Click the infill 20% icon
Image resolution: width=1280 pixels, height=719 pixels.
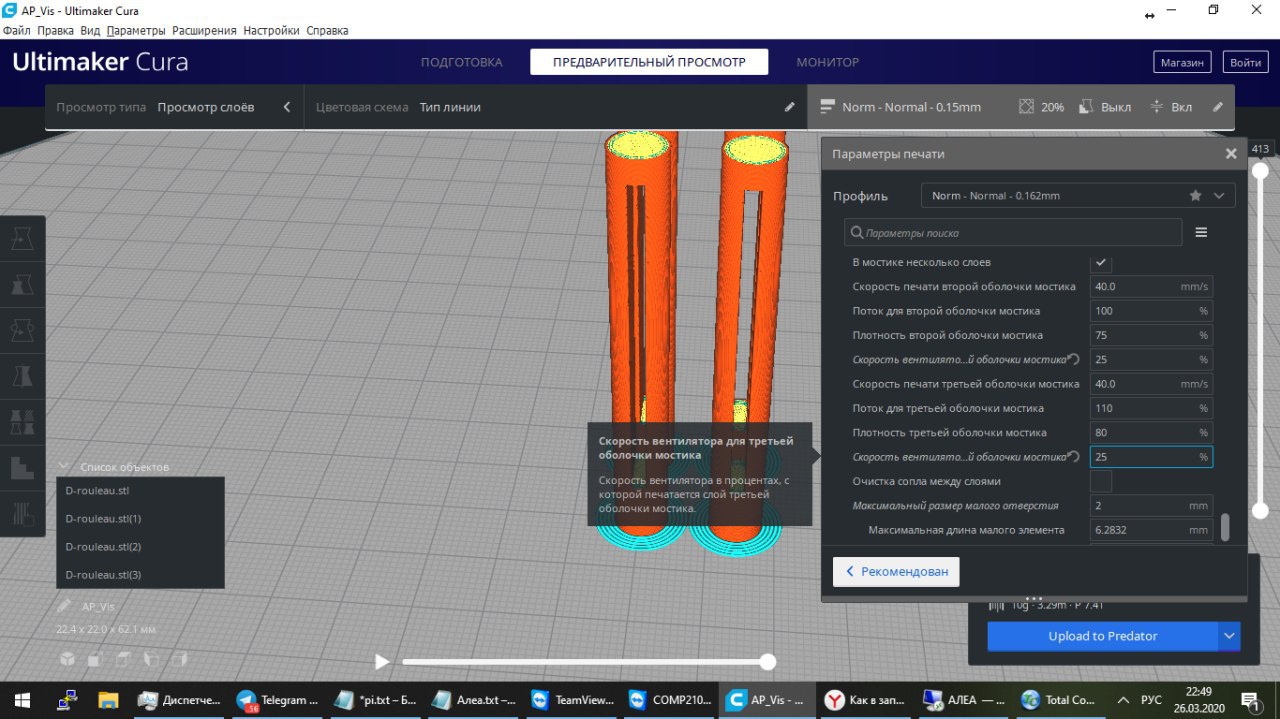1026,107
